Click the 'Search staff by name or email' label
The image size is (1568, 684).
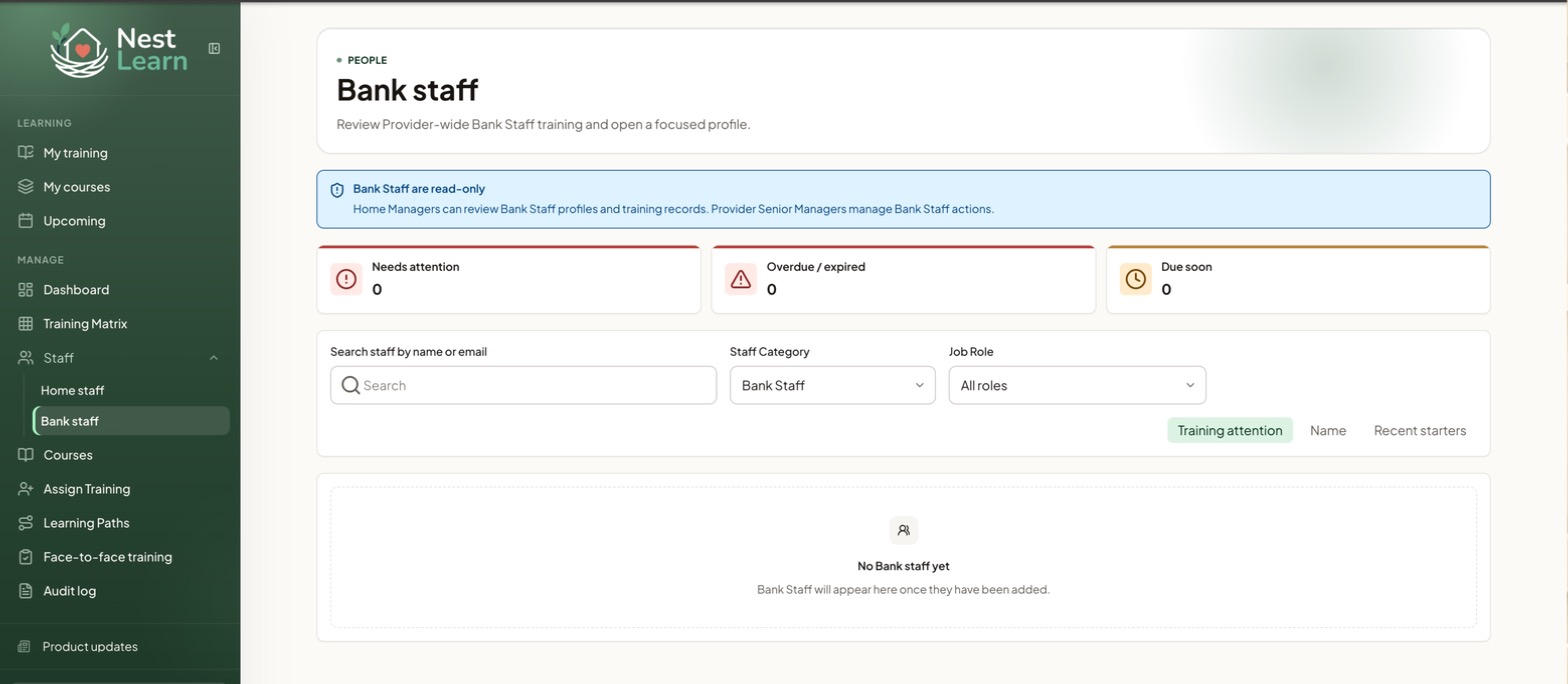point(408,352)
